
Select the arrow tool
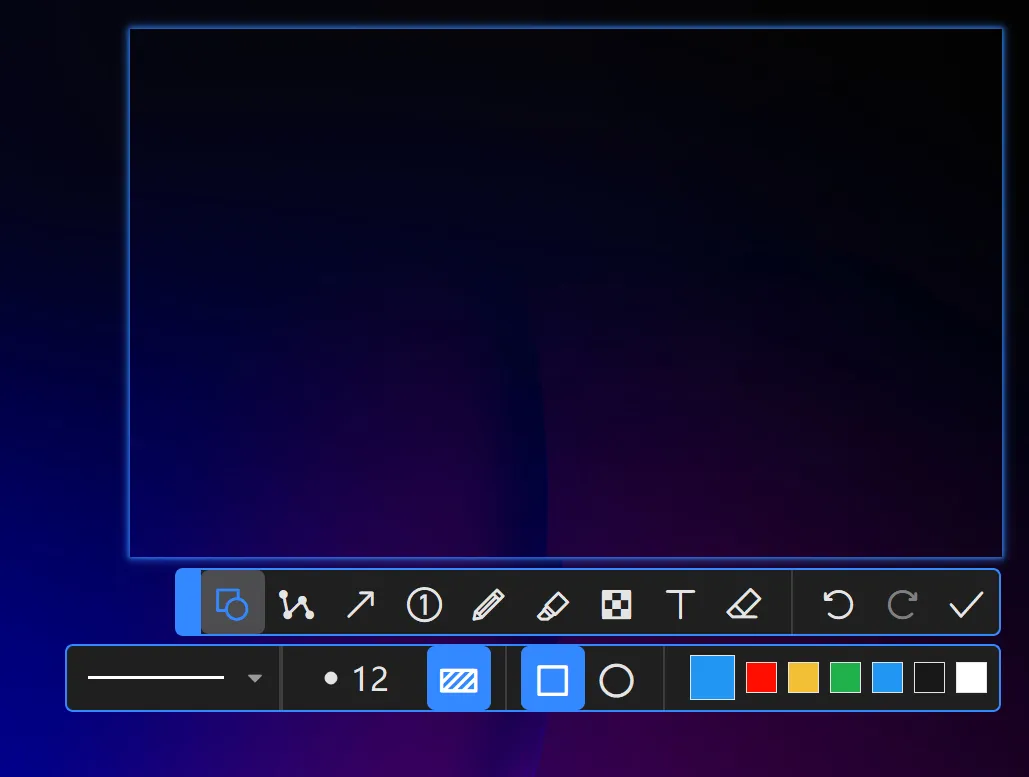point(360,604)
